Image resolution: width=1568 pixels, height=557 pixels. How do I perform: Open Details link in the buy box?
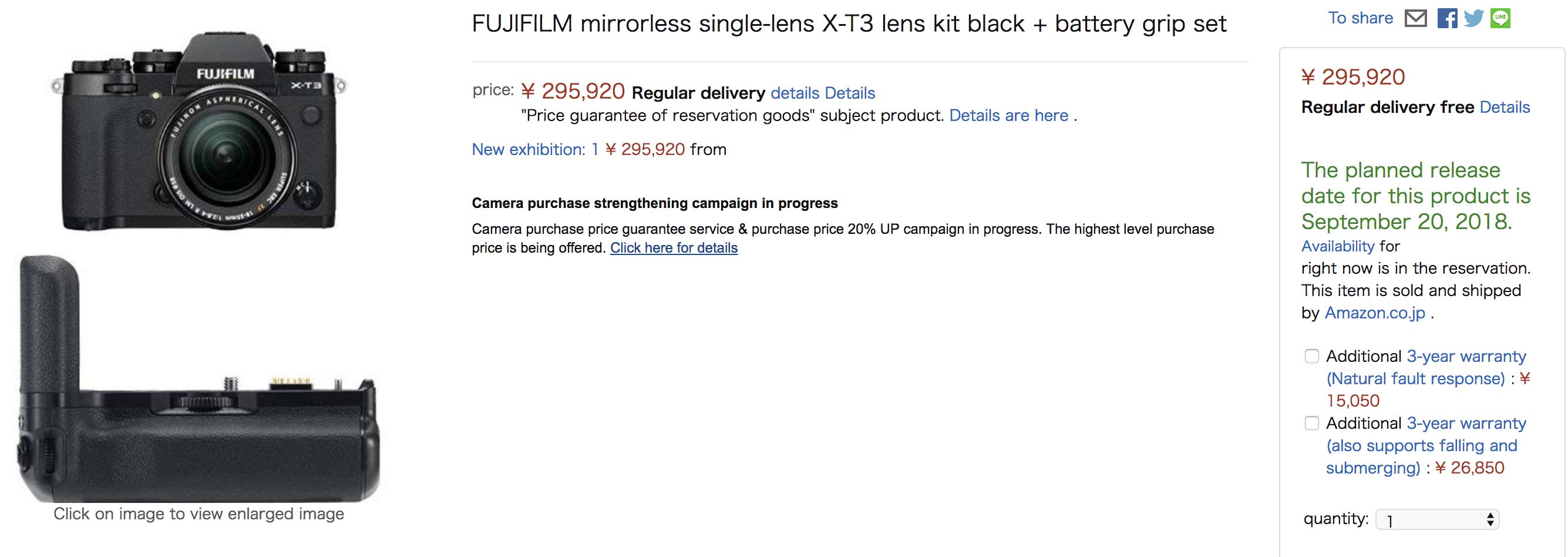[1504, 108]
